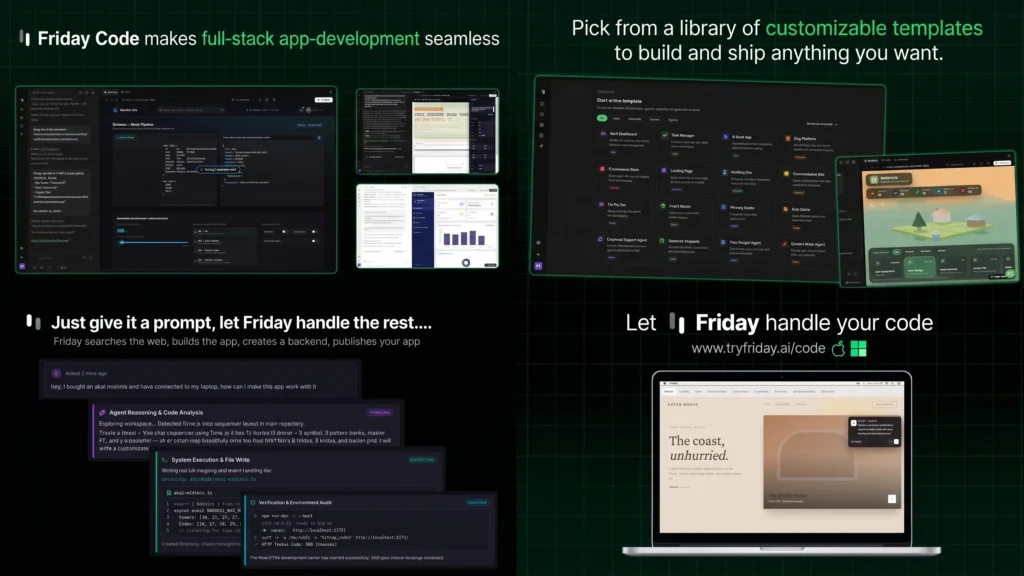
Task: Open the retro typewriter-style app thumbnail
Action: tap(428, 132)
